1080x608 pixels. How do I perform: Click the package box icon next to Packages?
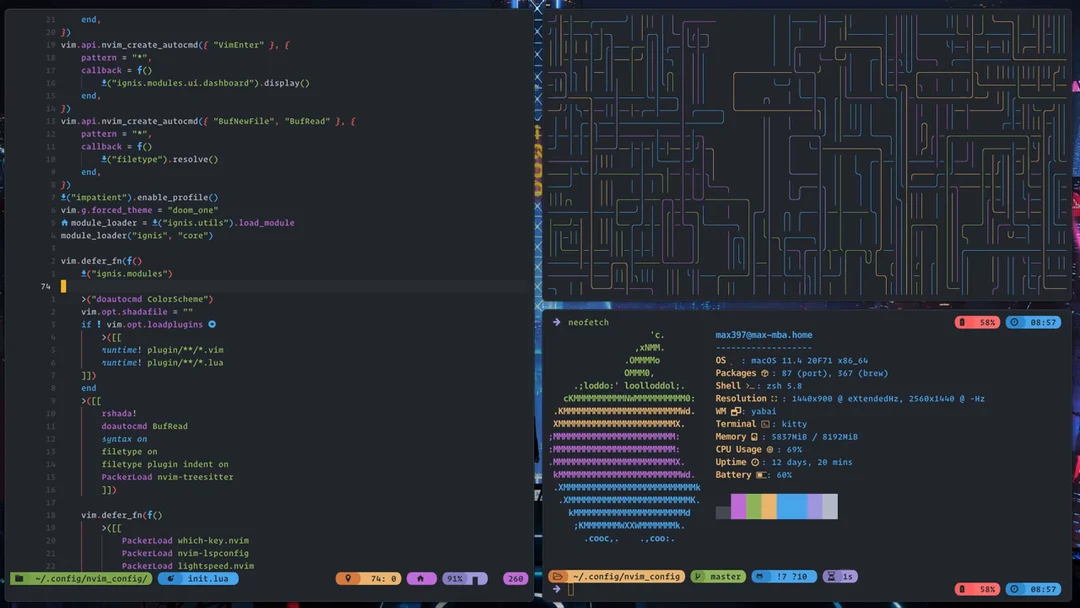pyautogui.click(x=764, y=373)
